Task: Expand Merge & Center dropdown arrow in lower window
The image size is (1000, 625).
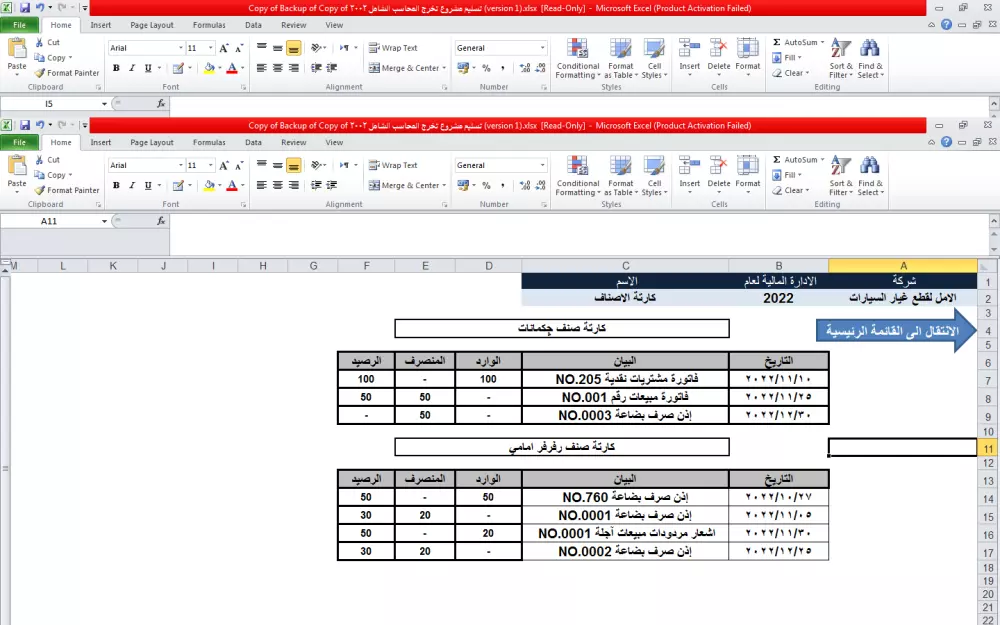Action: [x=444, y=186]
